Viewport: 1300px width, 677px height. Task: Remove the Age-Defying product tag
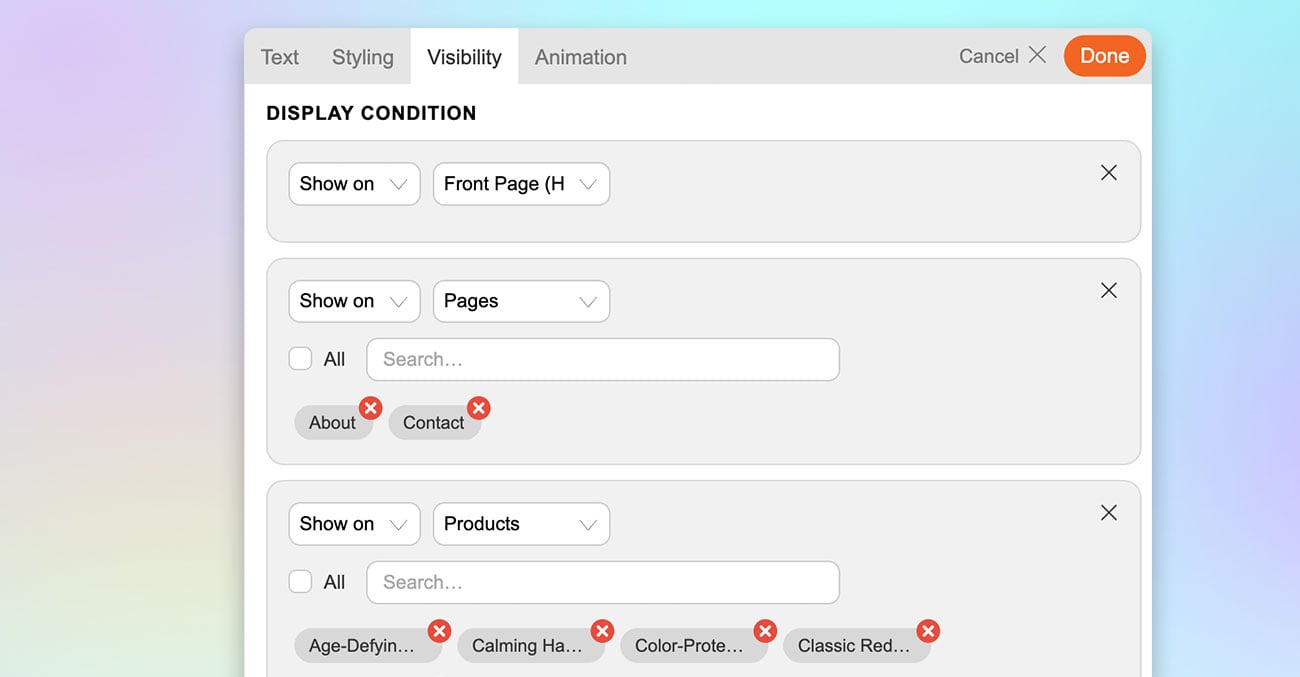(439, 631)
